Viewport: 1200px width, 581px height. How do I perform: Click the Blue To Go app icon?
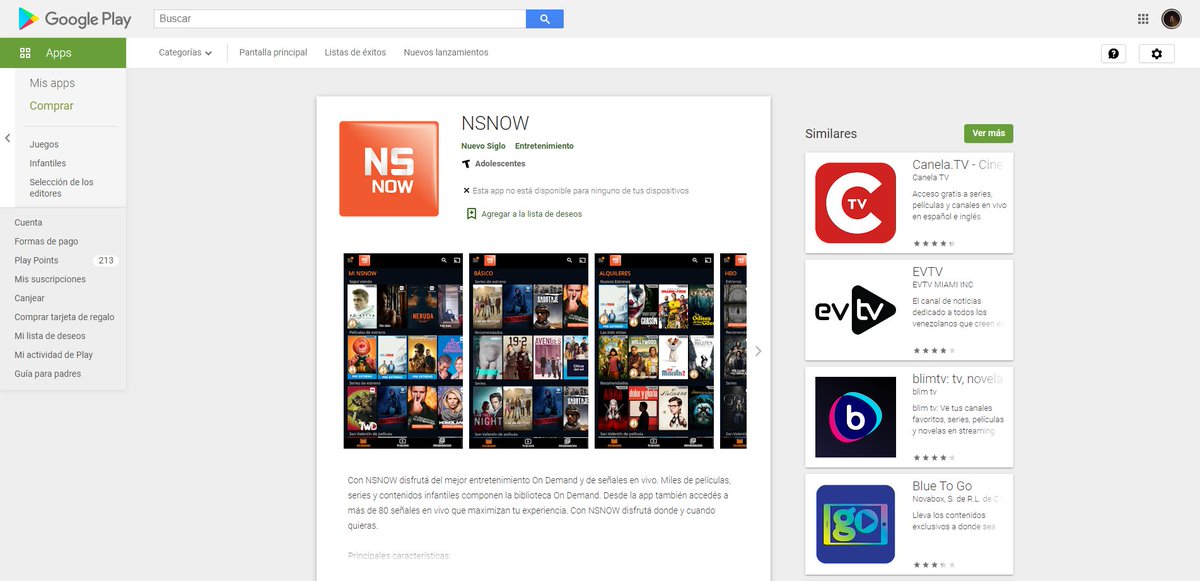click(x=856, y=524)
